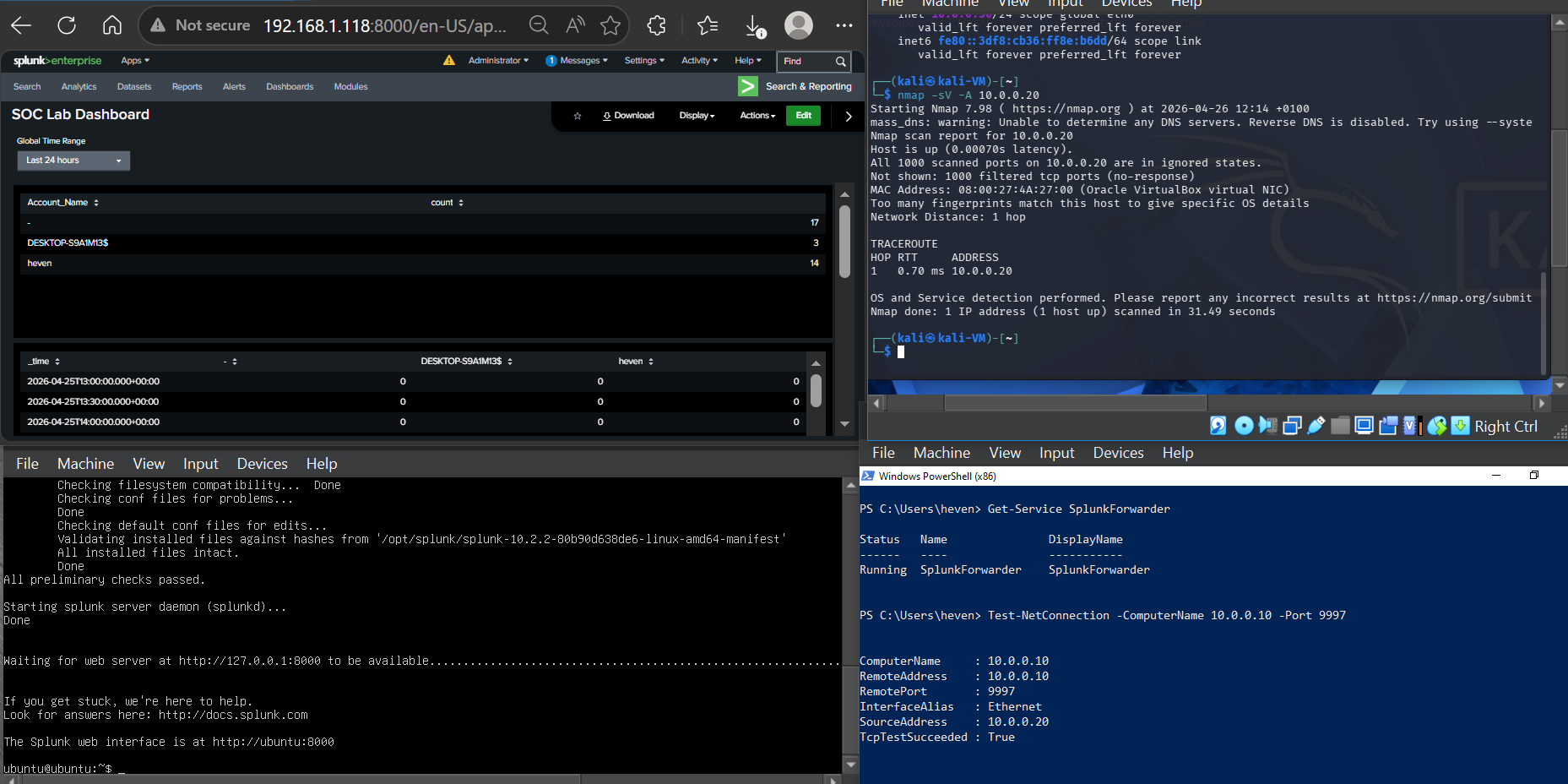Click VirtualBox audio status icon
The image size is (1568, 784).
coord(1267,426)
